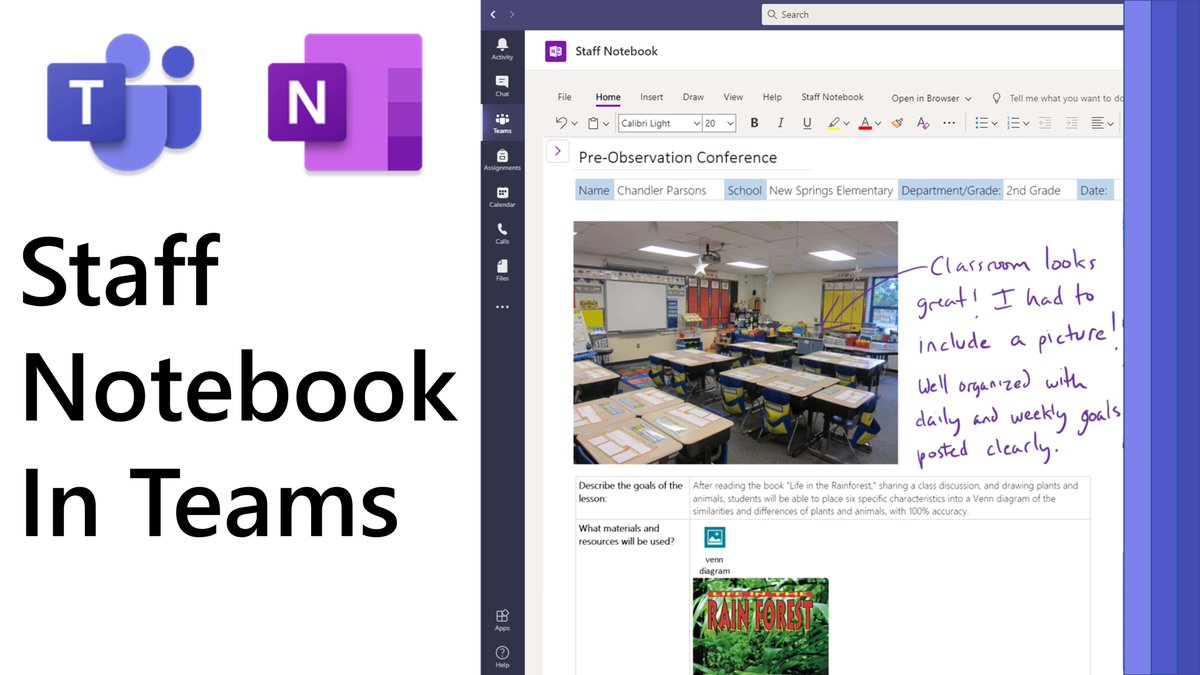1200x675 pixels.
Task: Decrease the indent level
Action: (1045, 123)
